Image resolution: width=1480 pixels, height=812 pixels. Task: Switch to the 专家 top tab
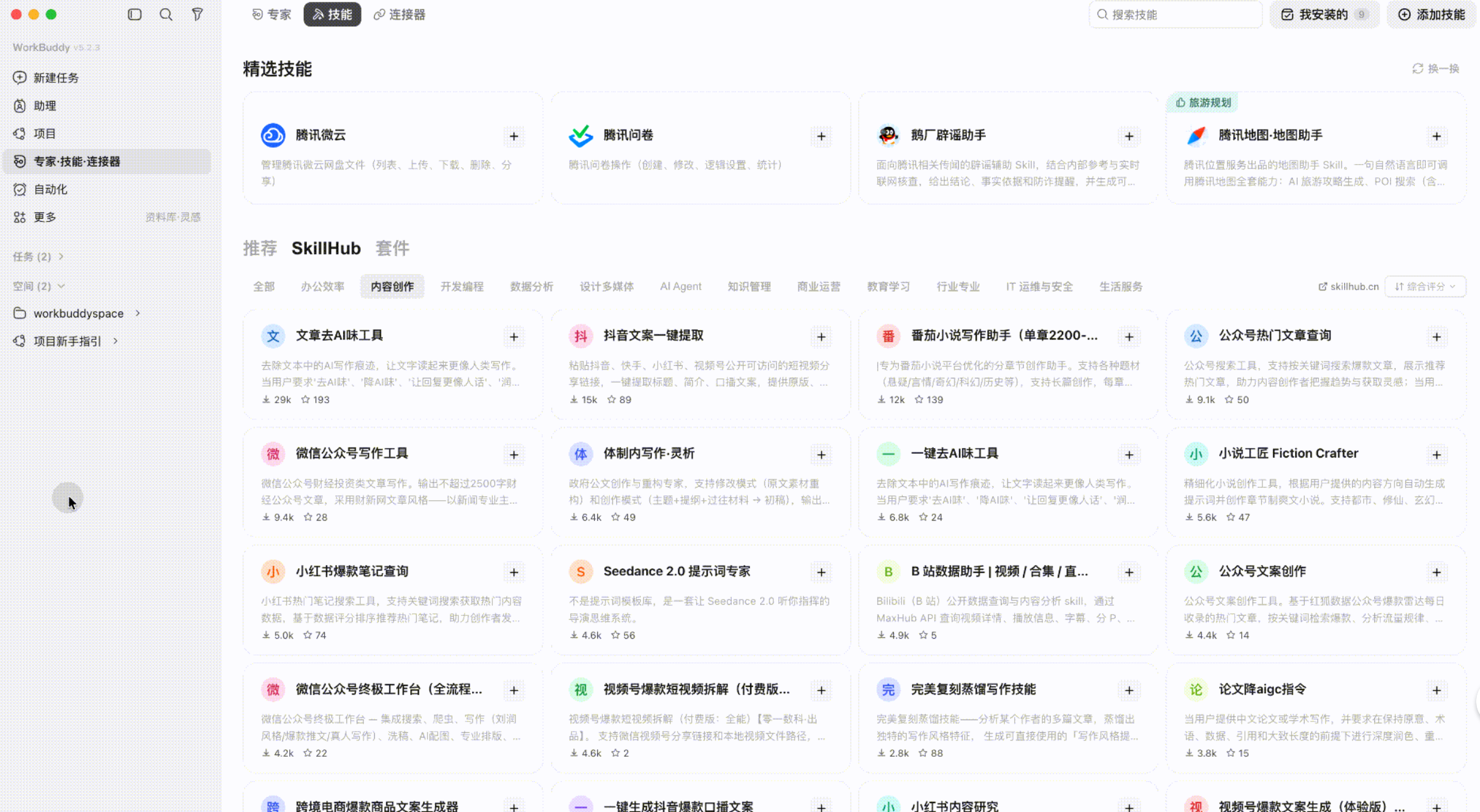[272, 14]
